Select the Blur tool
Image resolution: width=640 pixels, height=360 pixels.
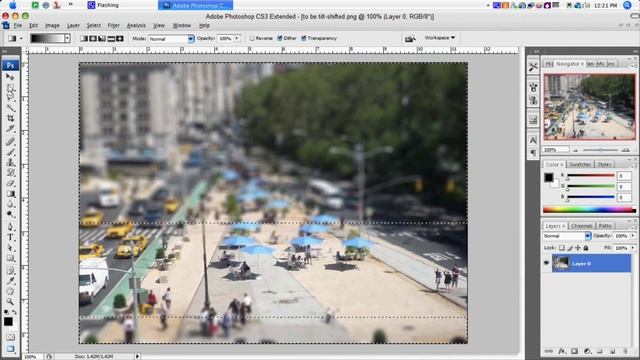pos(10,204)
